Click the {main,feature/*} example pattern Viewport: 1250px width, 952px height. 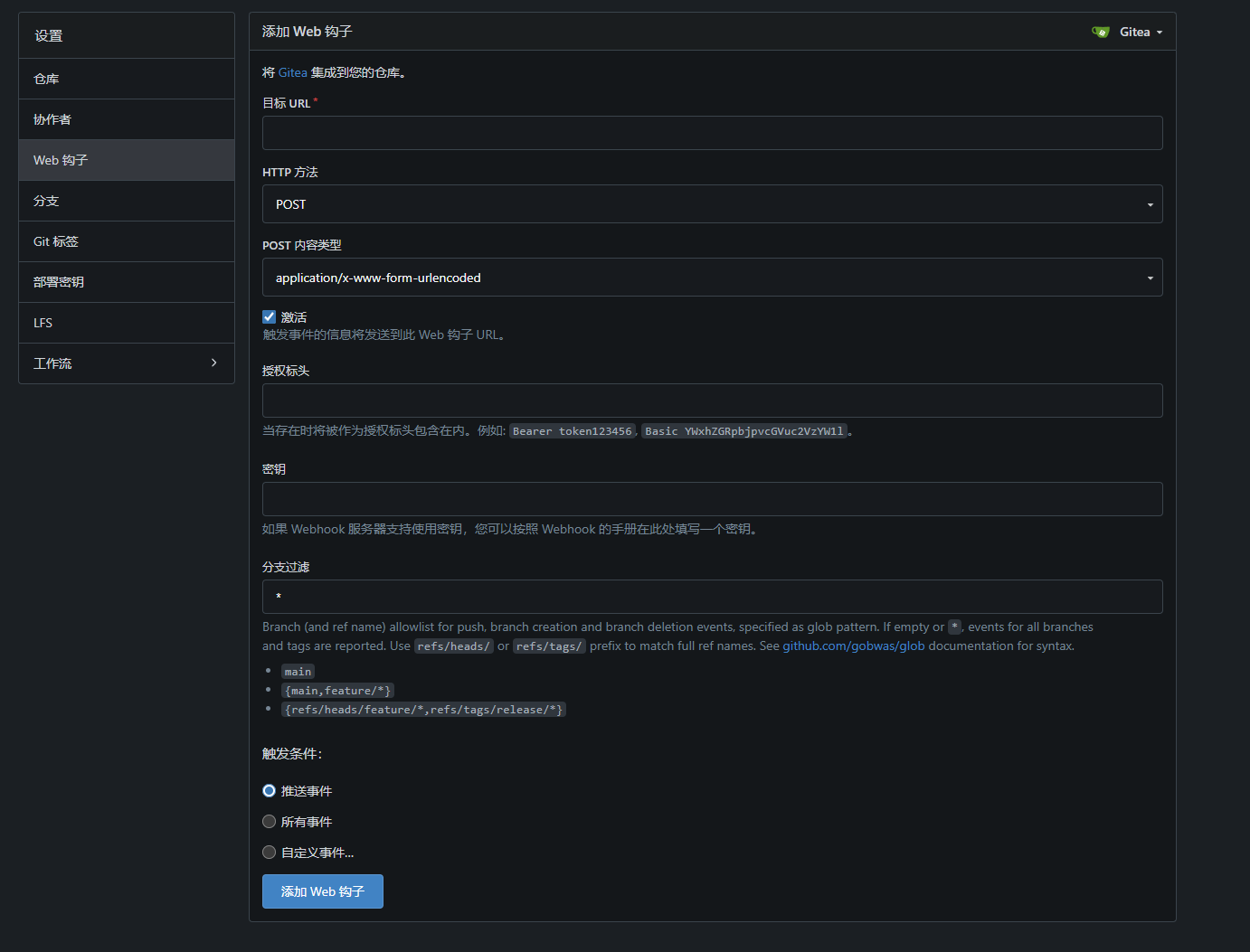click(x=337, y=691)
